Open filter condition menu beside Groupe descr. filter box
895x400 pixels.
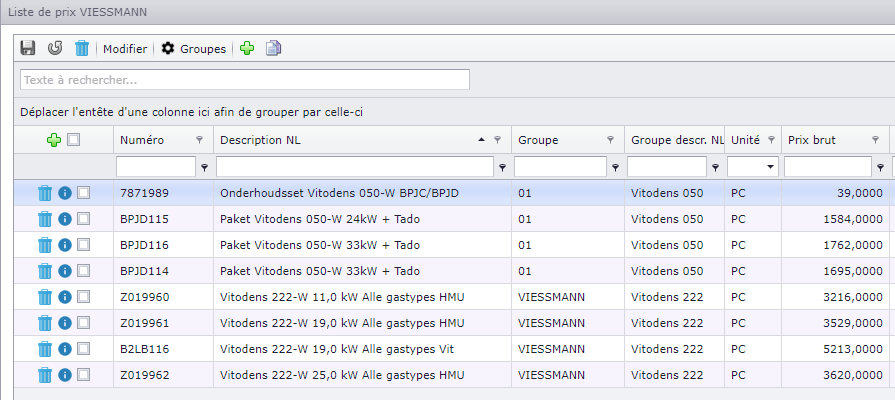715,168
